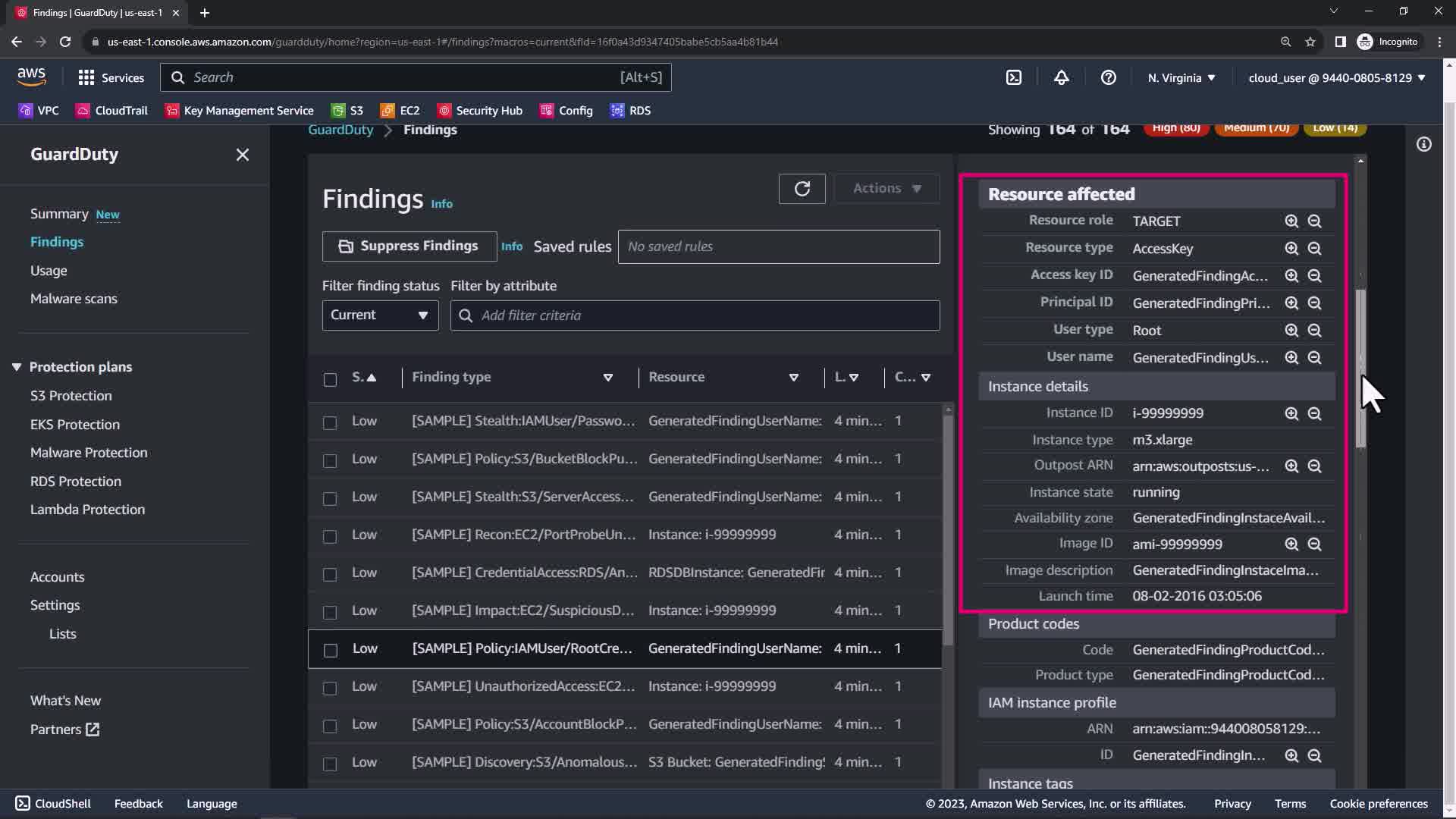This screenshot has width=1456, height=819.
Task: Open the notifications bell icon
Action: pos(1061,77)
